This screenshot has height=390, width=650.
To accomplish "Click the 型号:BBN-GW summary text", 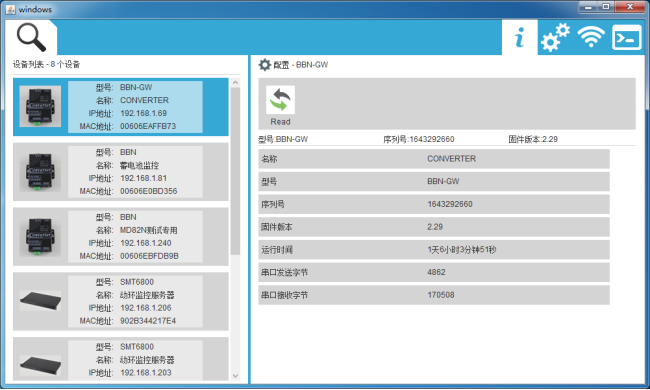I will pyautogui.click(x=283, y=139).
